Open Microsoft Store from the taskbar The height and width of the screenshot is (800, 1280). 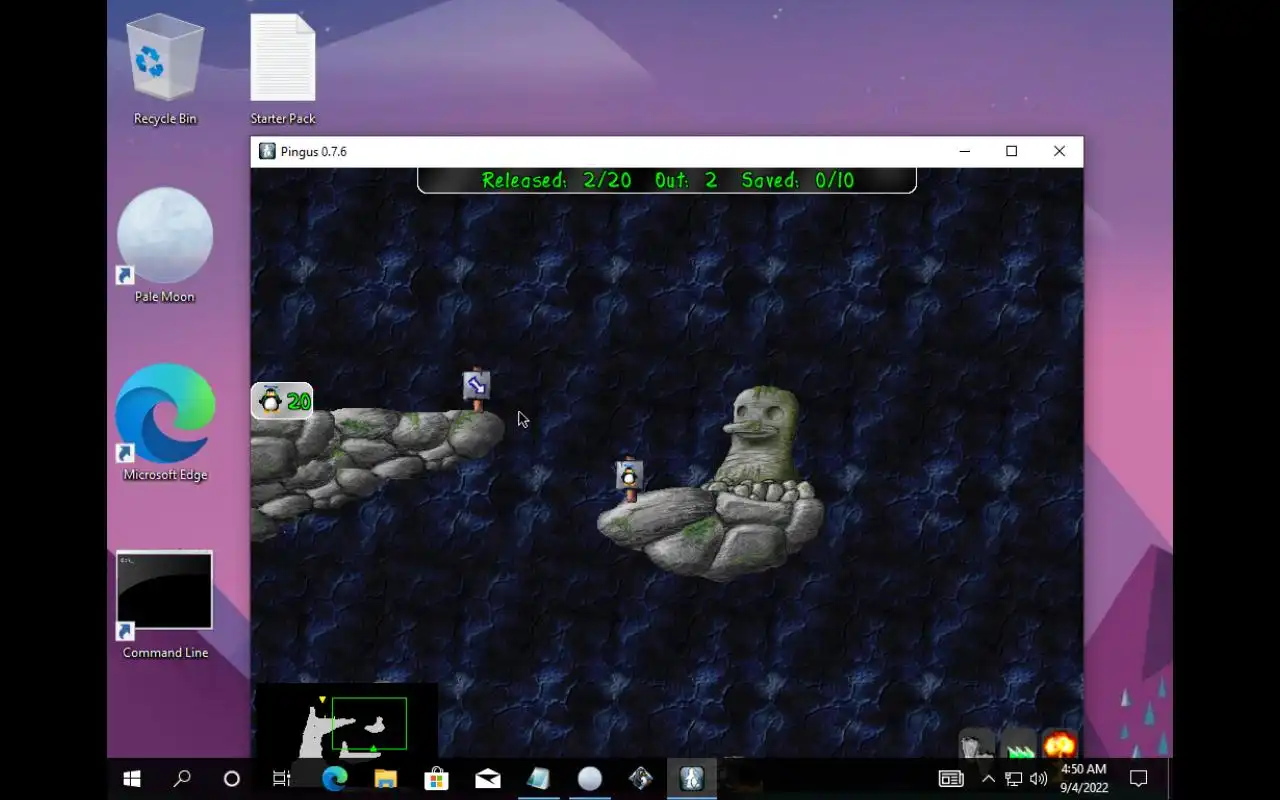coord(437,779)
